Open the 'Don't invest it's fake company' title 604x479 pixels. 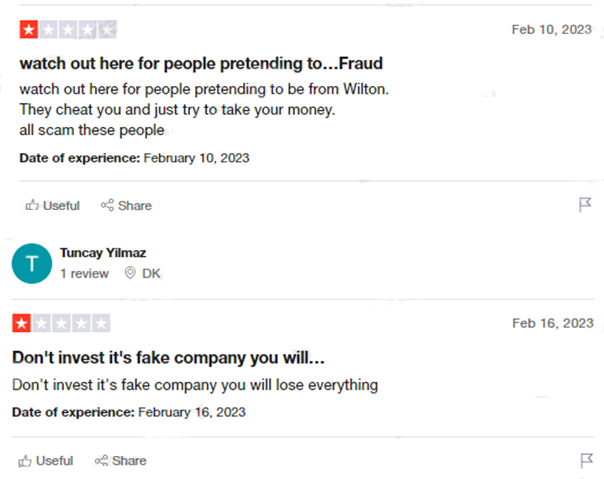point(168,358)
